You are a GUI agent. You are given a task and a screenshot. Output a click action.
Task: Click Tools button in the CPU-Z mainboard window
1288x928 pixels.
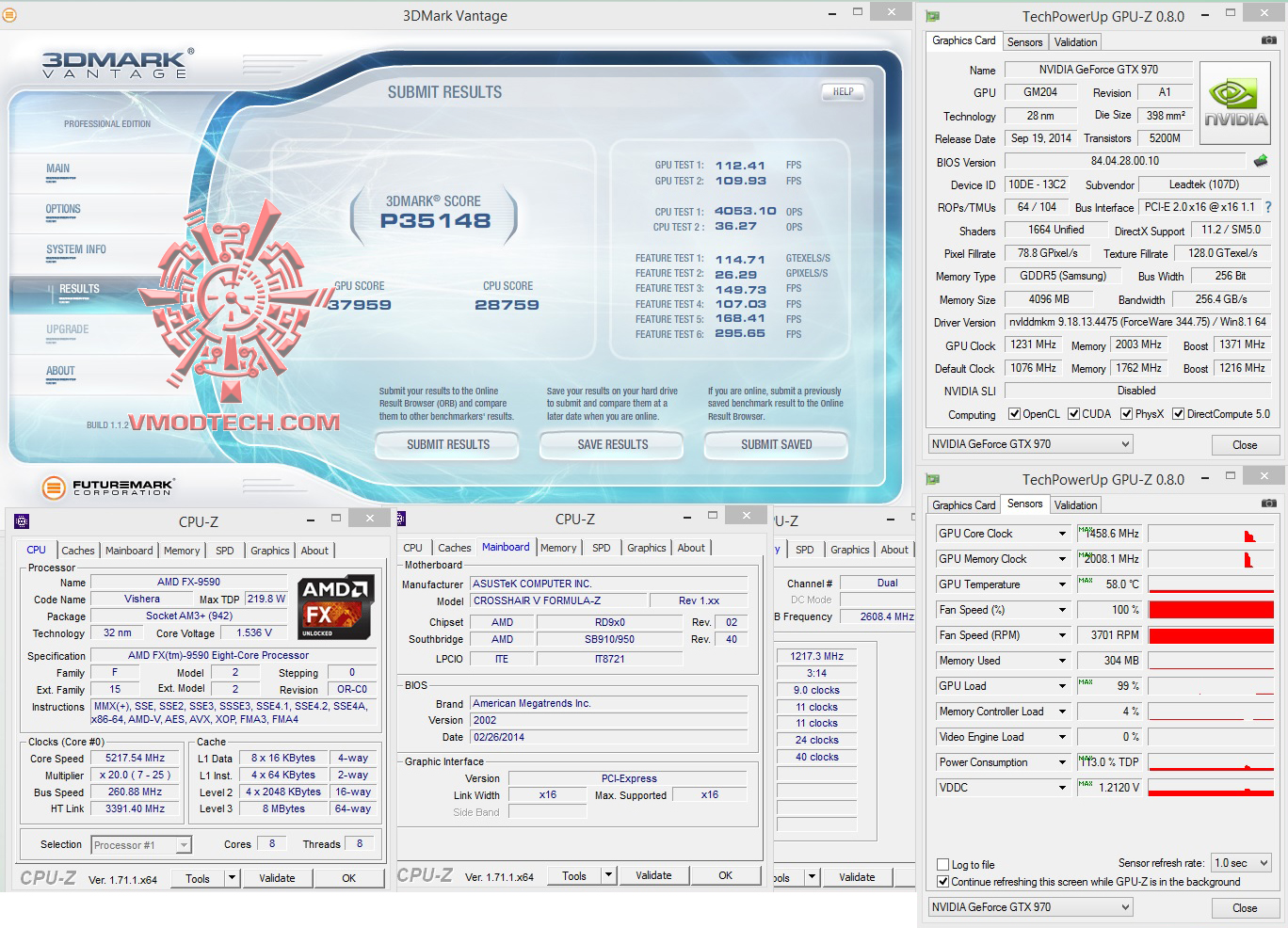(x=574, y=875)
